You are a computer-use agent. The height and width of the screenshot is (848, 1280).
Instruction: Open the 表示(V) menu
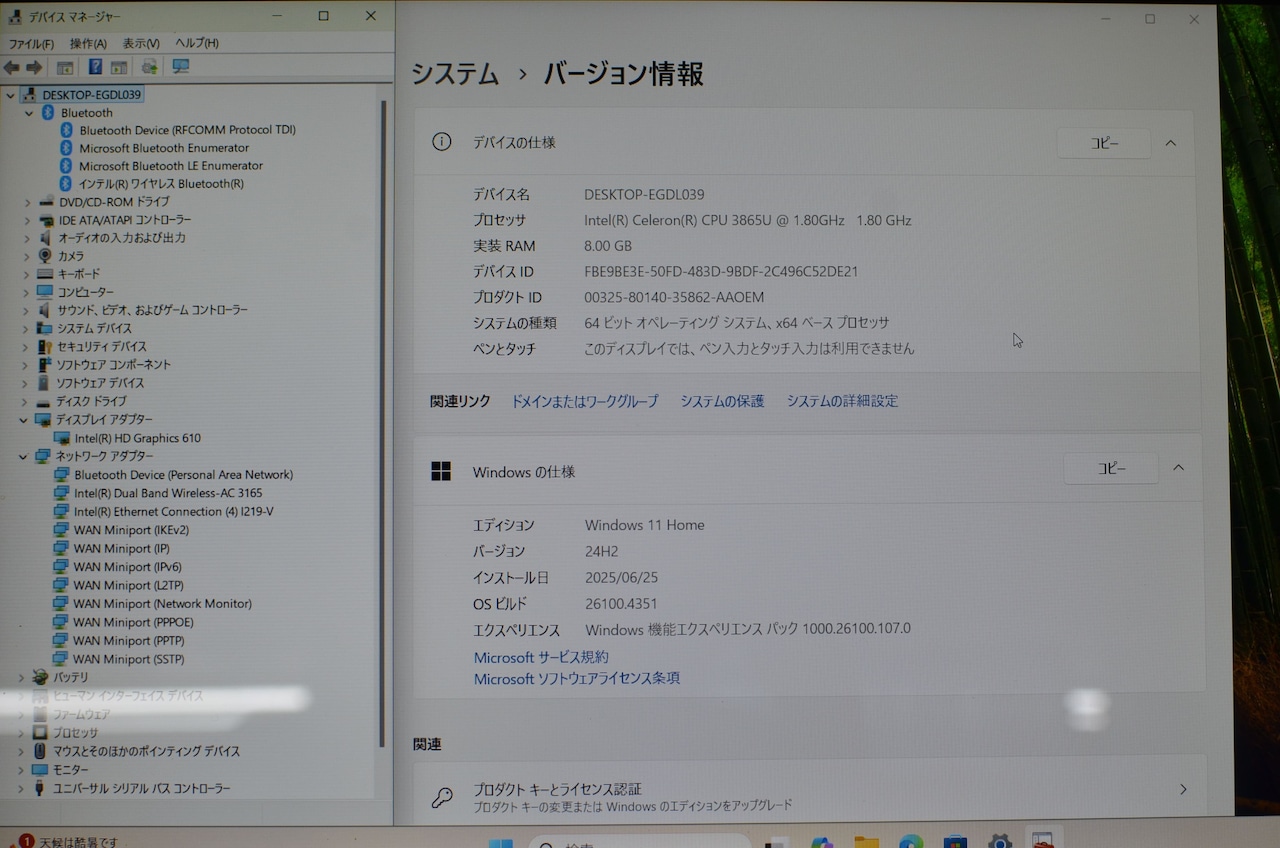[141, 43]
